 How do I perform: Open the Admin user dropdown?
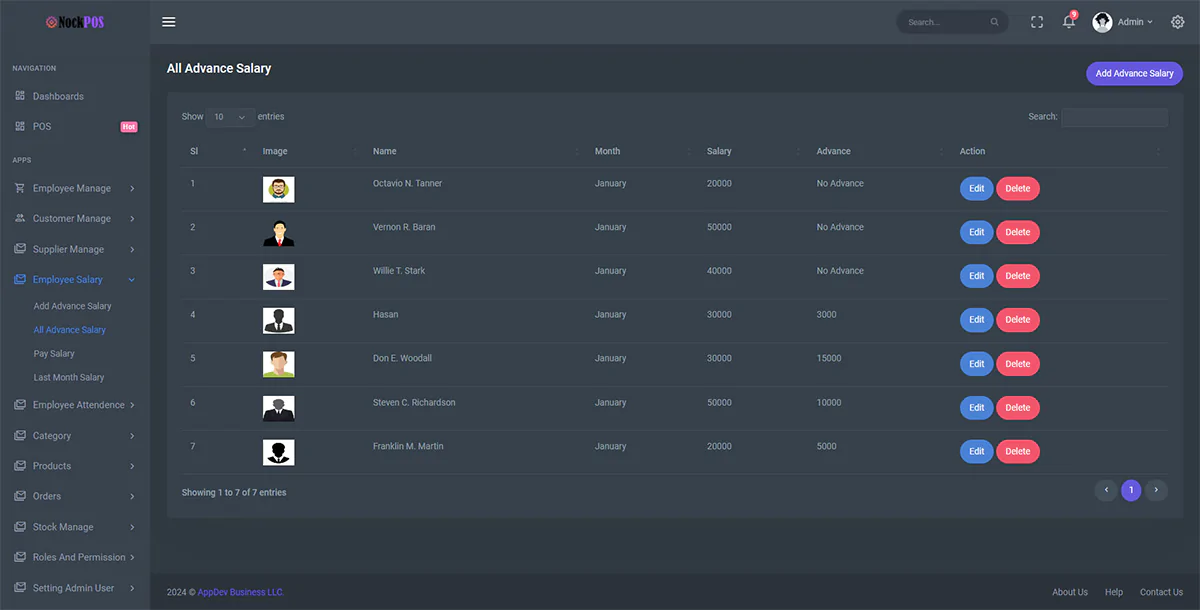coord(1123,22)
